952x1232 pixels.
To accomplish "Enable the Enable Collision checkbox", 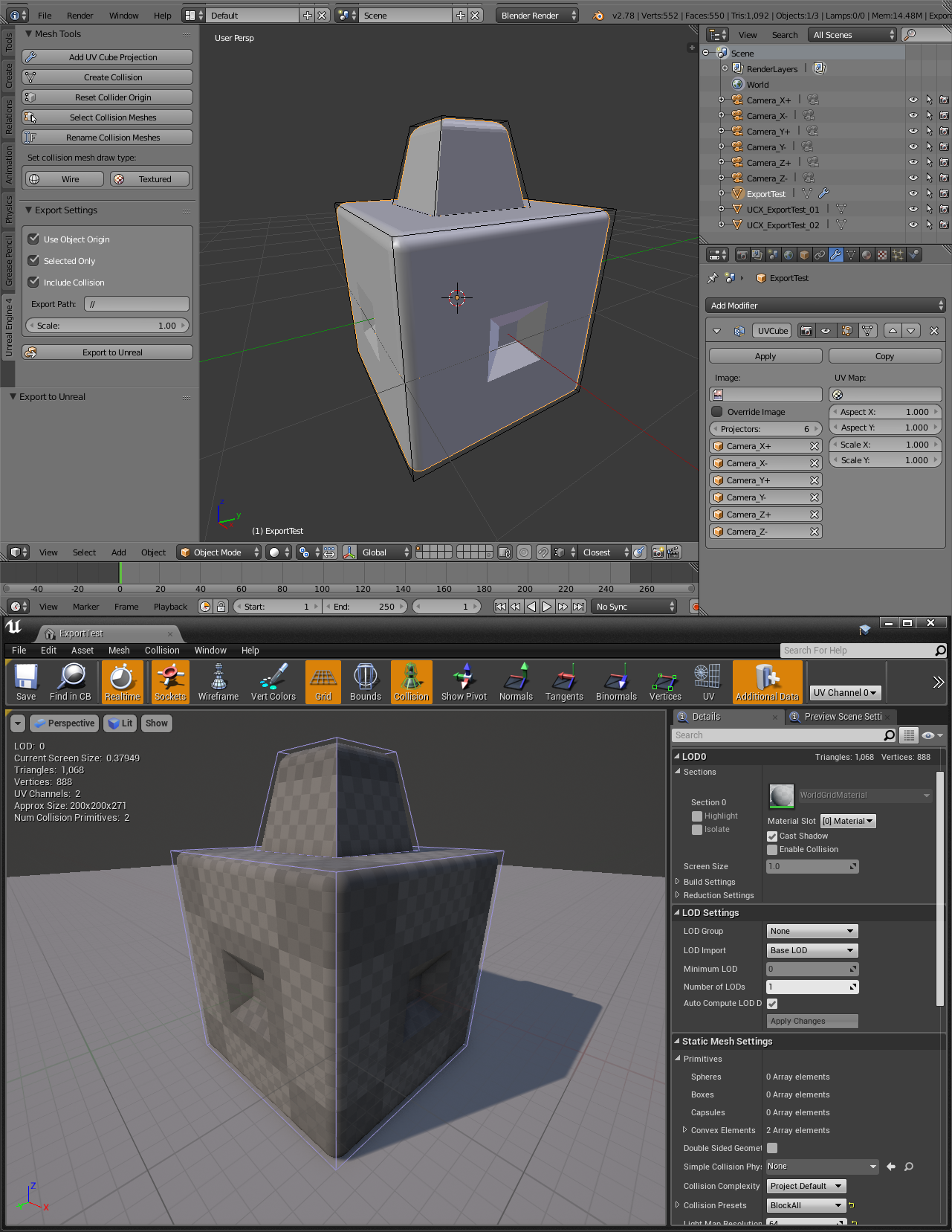I will (x=772, y=849).
